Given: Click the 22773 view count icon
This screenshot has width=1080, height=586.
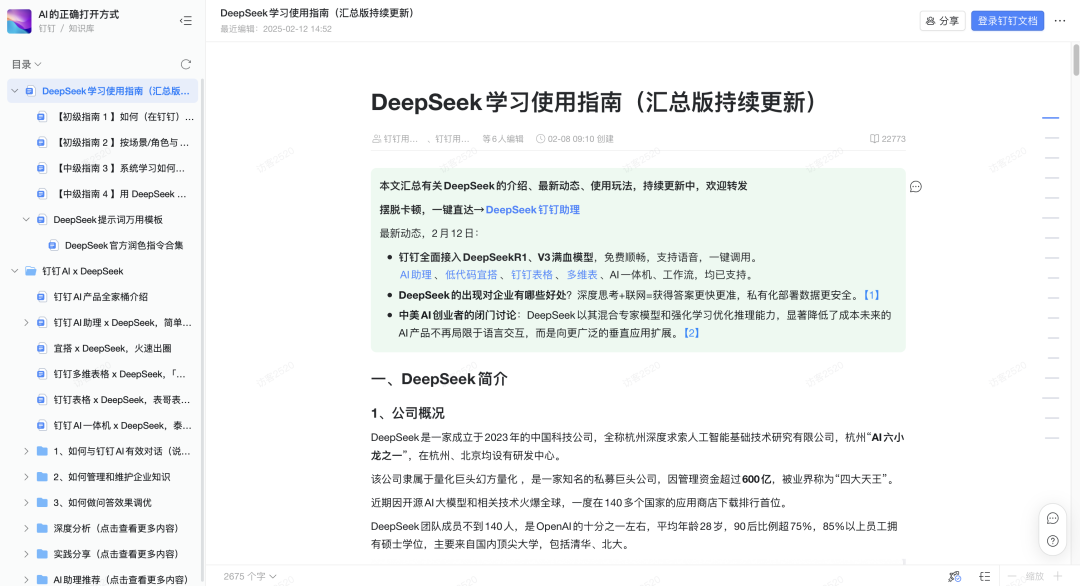Looking at the screenshot, I should [x=874, y=138].
